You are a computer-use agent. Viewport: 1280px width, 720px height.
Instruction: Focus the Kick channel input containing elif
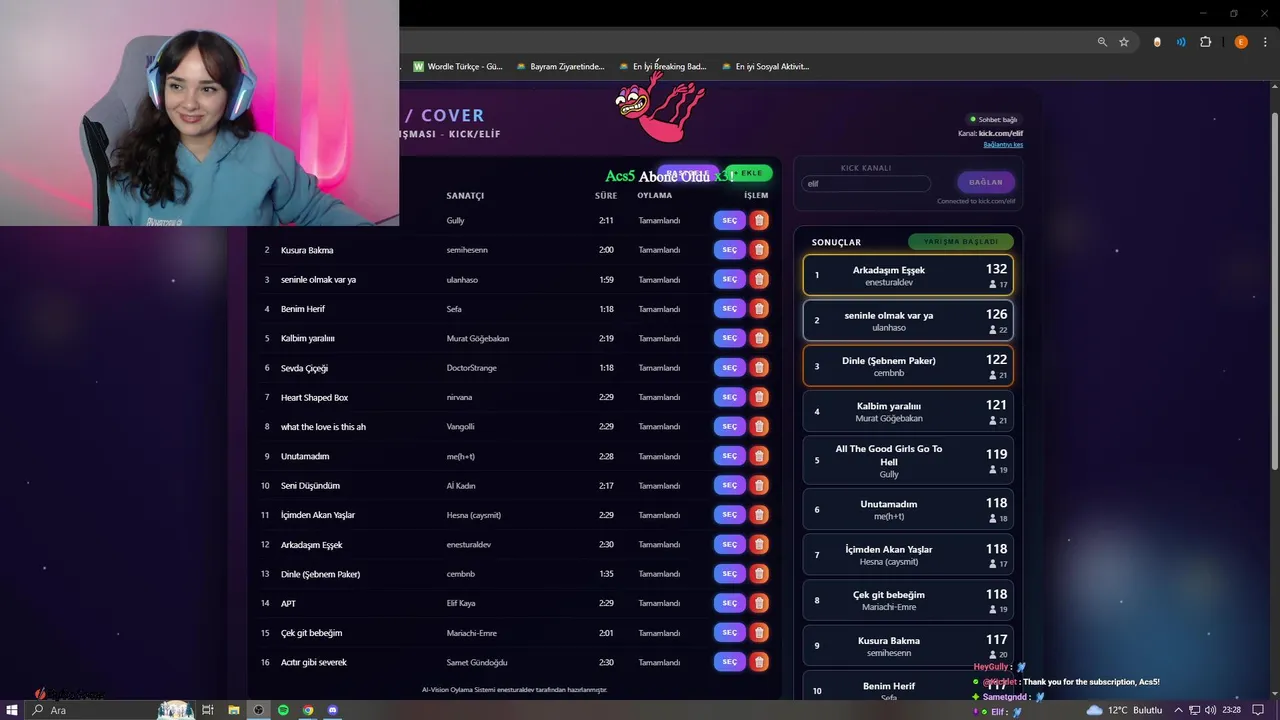866,184
